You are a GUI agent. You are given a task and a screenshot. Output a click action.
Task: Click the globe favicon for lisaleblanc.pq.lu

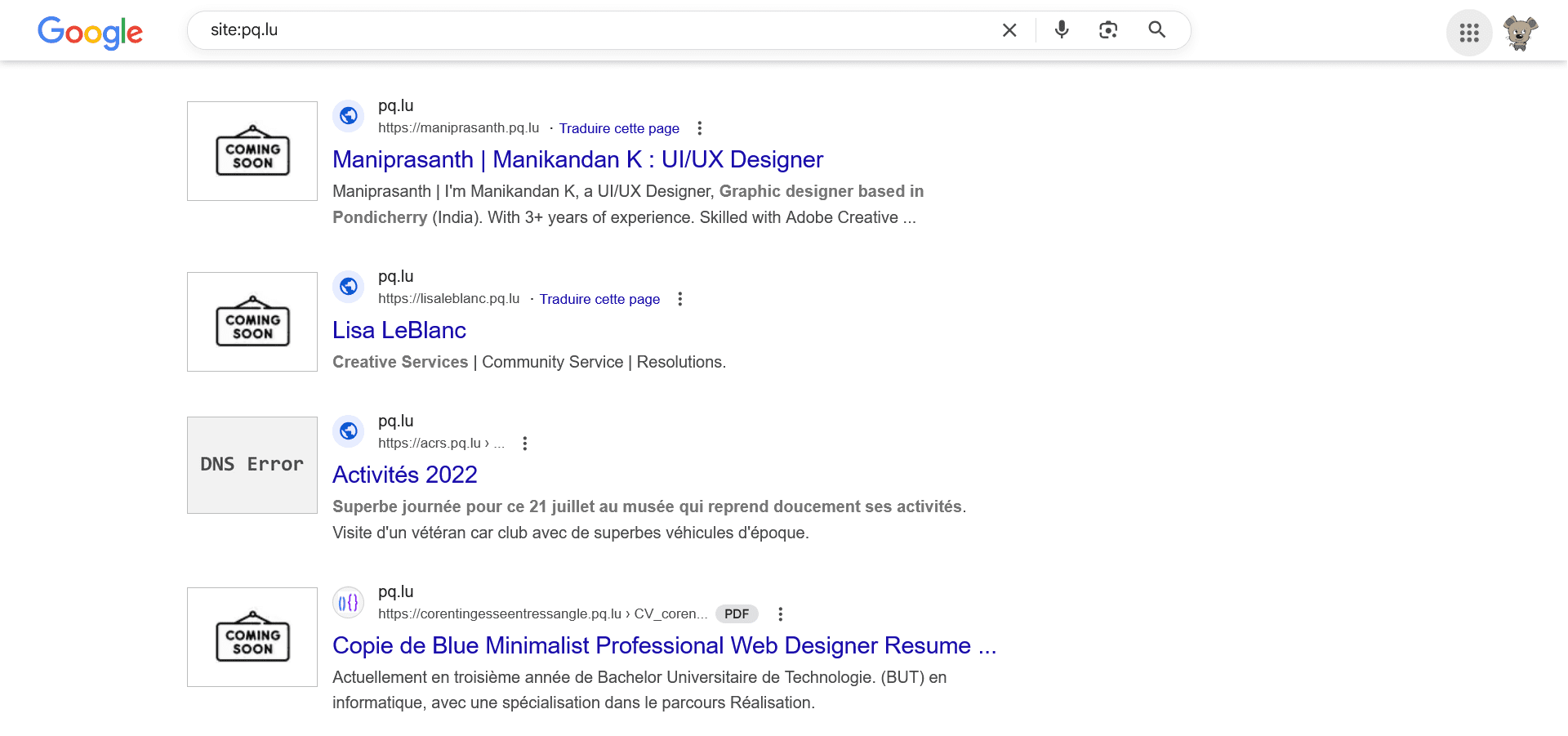coord(349,287)
